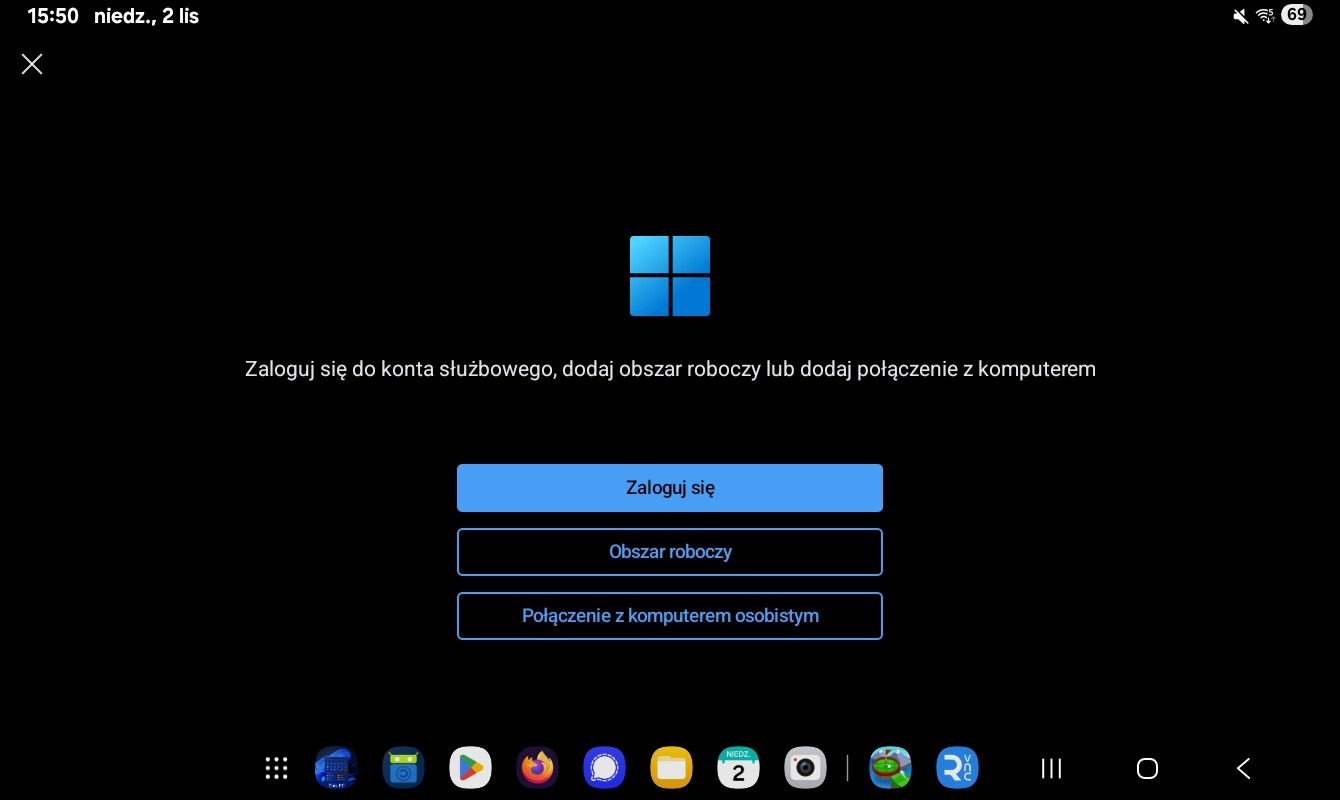Open the app drawer grid icon

[276, 768]
